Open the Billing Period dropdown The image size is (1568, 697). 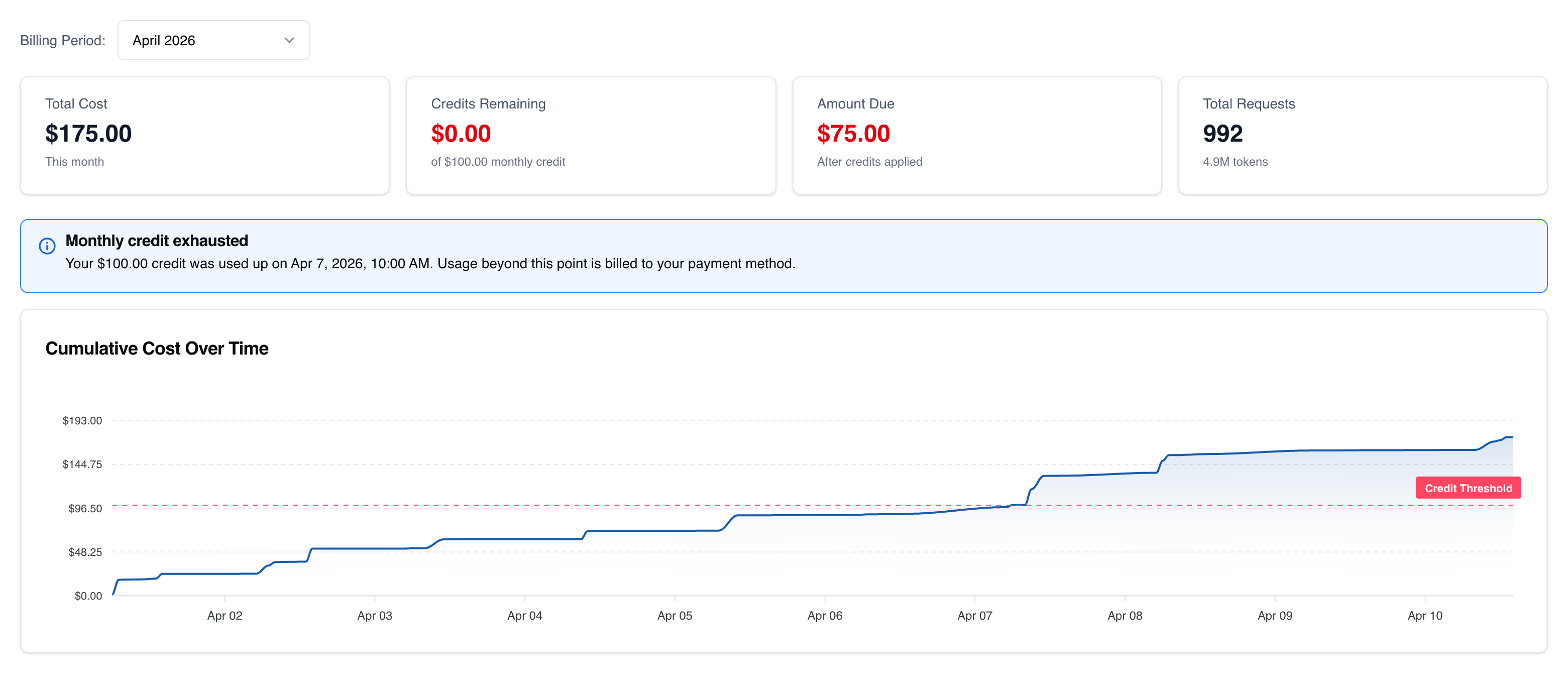(213, 40)
